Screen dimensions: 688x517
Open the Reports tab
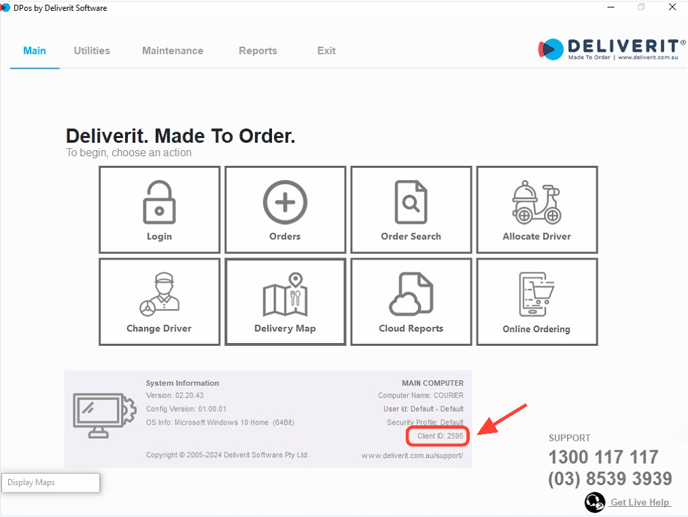click(x=258, y=51)
